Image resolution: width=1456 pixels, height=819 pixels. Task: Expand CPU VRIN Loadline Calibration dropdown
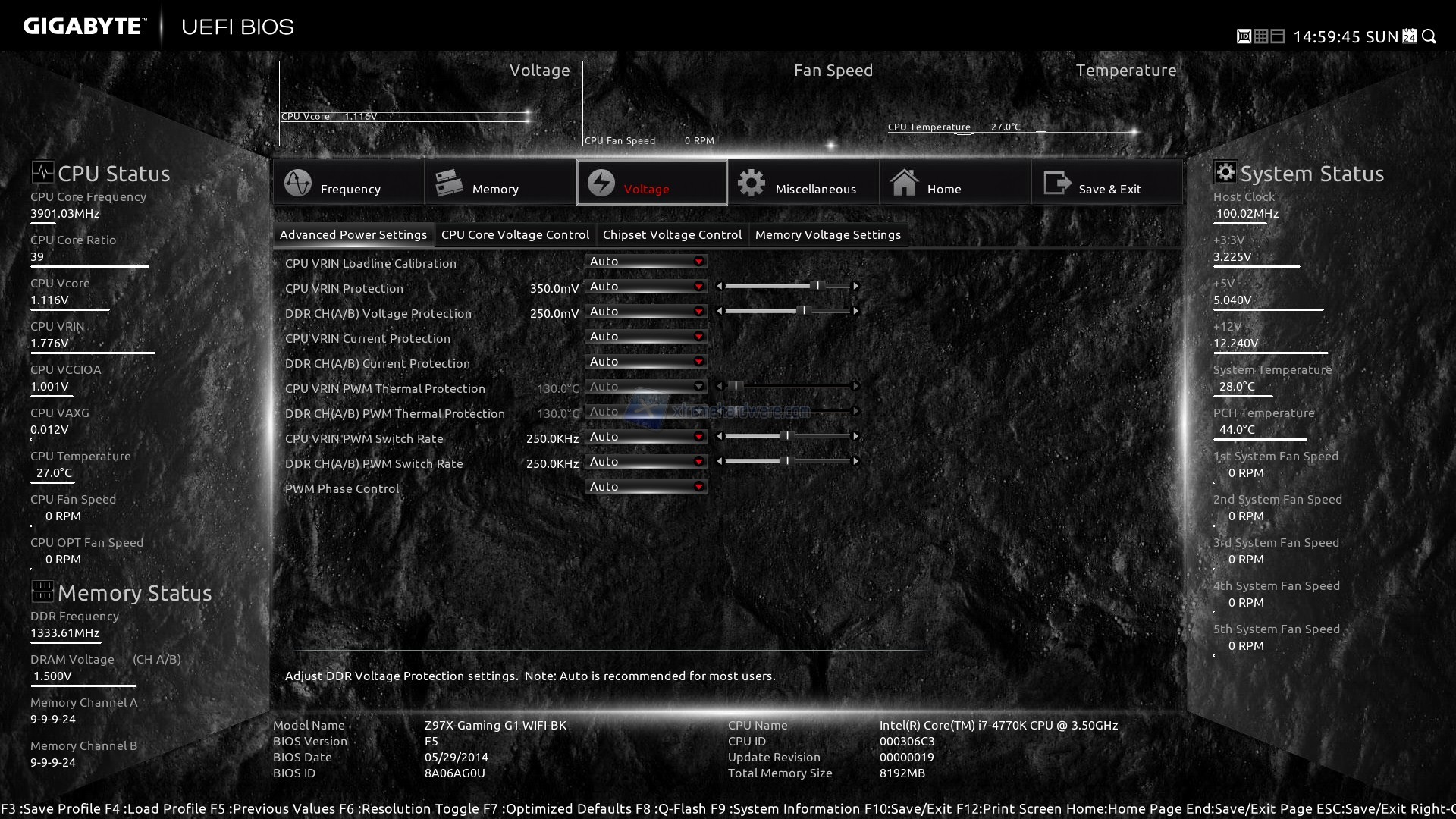click(646, 262)
